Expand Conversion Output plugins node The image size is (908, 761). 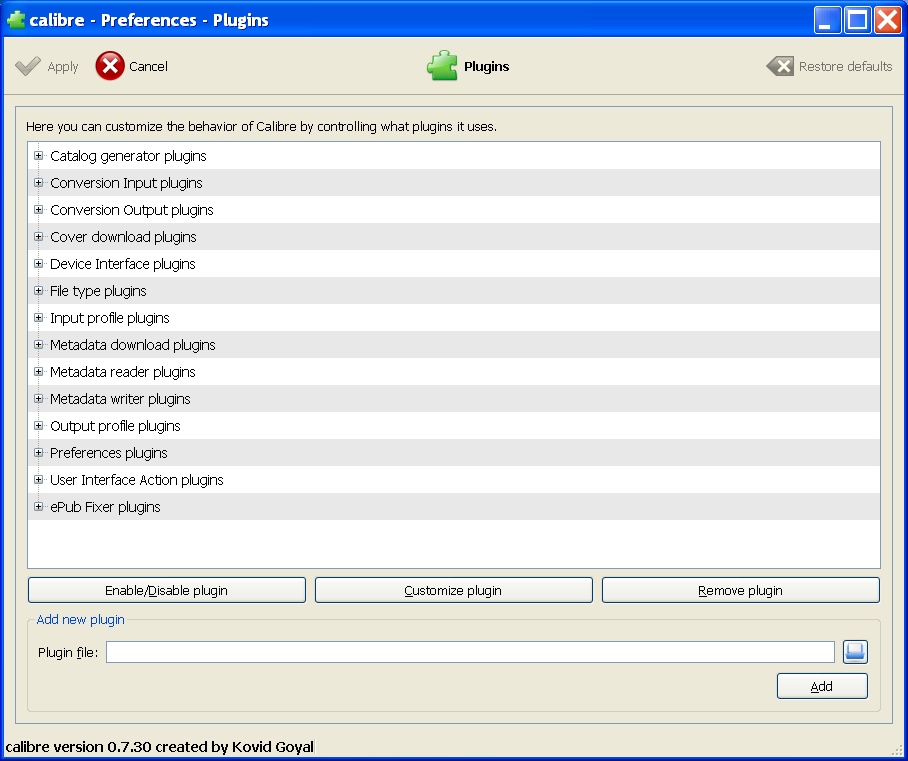tap(38, 210)
